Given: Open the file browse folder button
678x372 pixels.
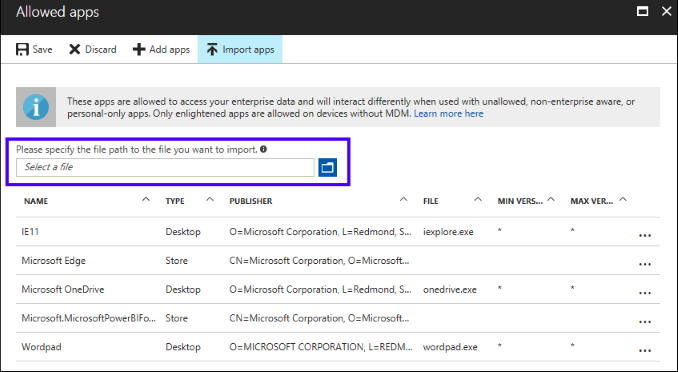Looking at the screenshot, I should pos(328,167).
